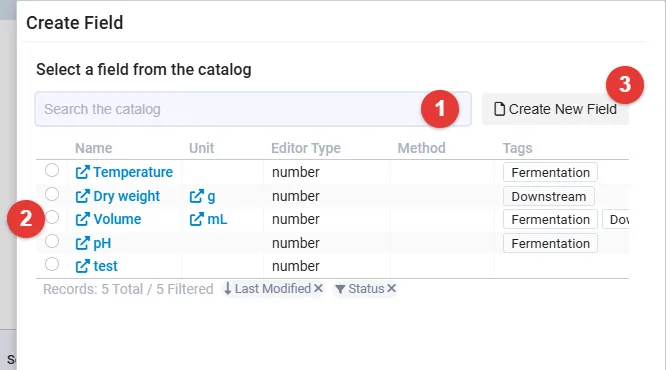
Task: Open the Dry weight field link
Action: [x=127, y=196]
